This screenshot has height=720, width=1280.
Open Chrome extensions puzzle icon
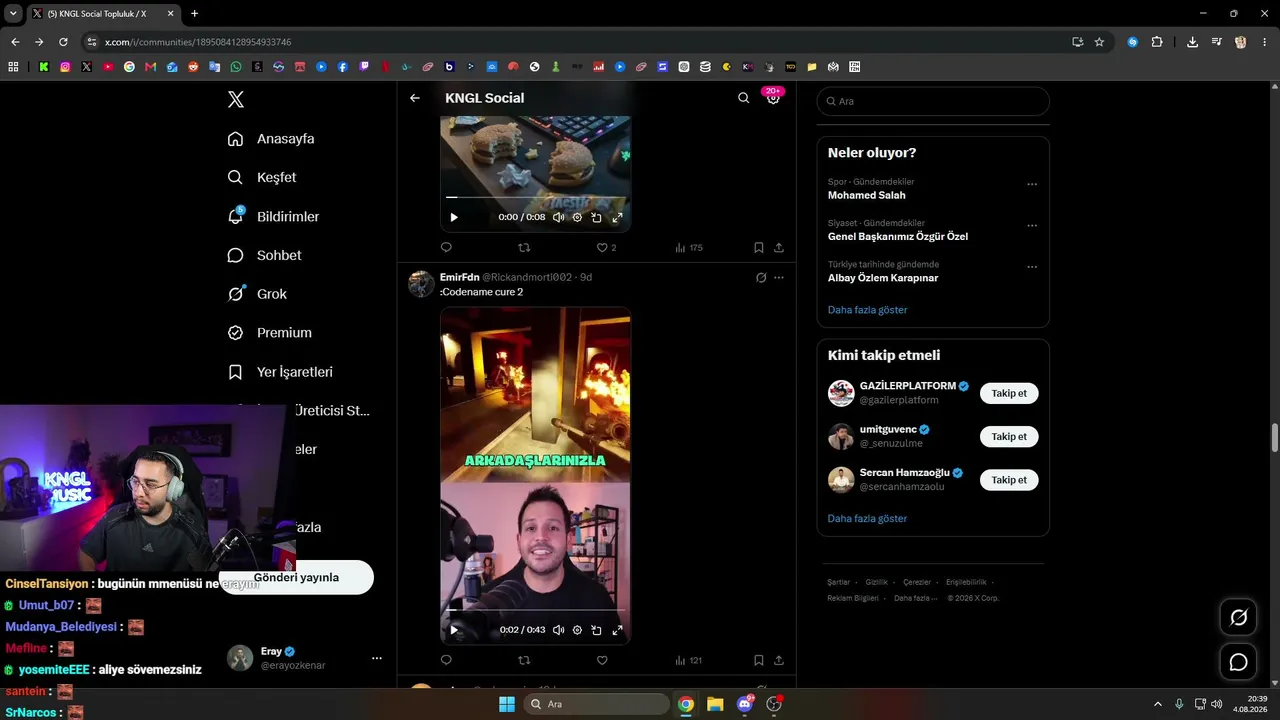tap(1157, 42)
